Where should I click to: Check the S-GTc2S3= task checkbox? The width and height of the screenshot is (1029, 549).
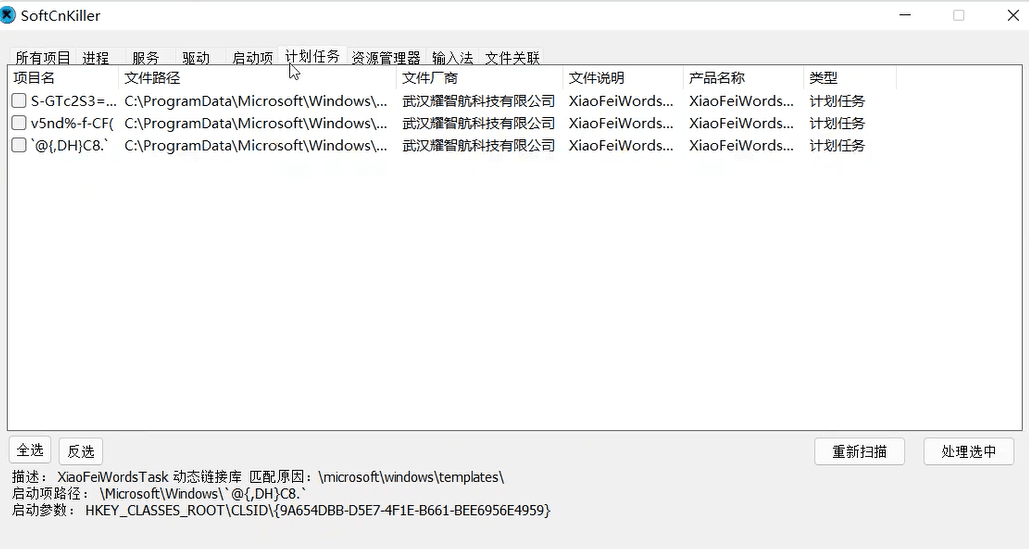(19, 101)
